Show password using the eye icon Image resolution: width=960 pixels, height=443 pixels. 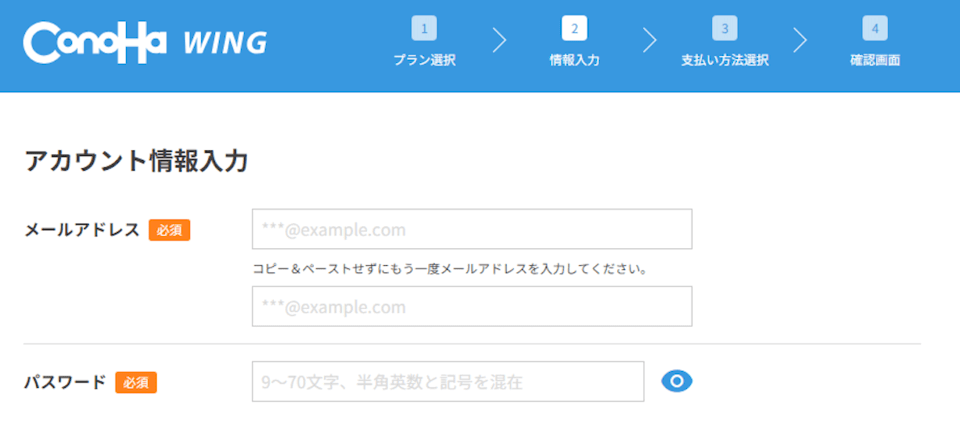[x=677, y=381]
